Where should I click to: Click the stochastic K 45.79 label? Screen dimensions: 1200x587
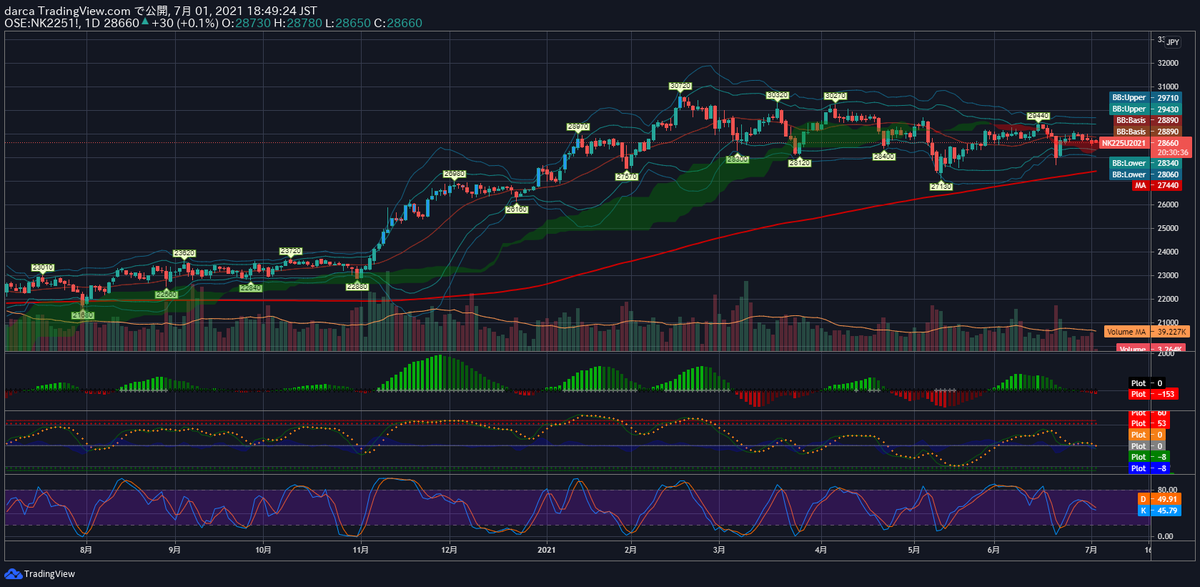click(1160, 510)
